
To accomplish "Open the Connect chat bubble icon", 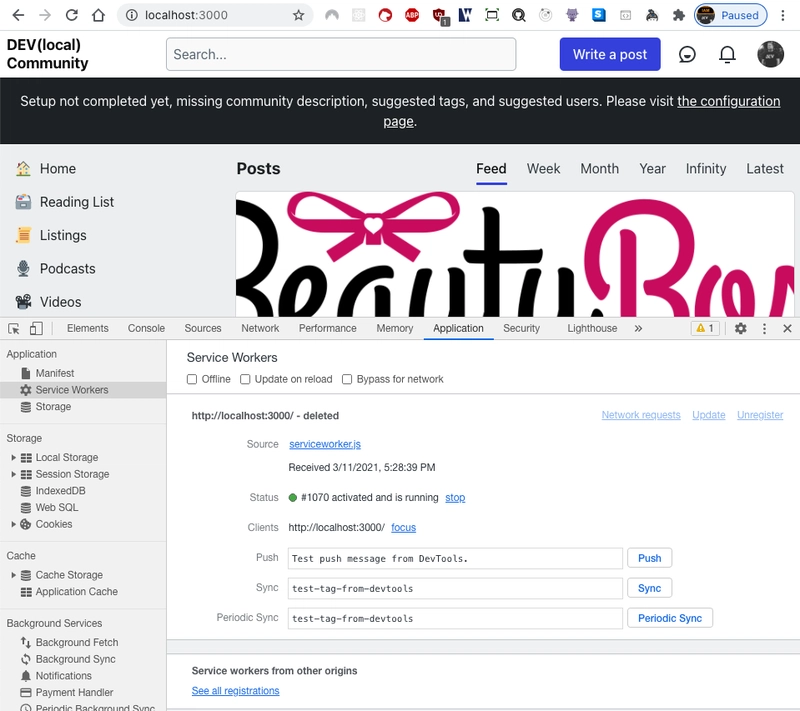I will tap(687, 54).
